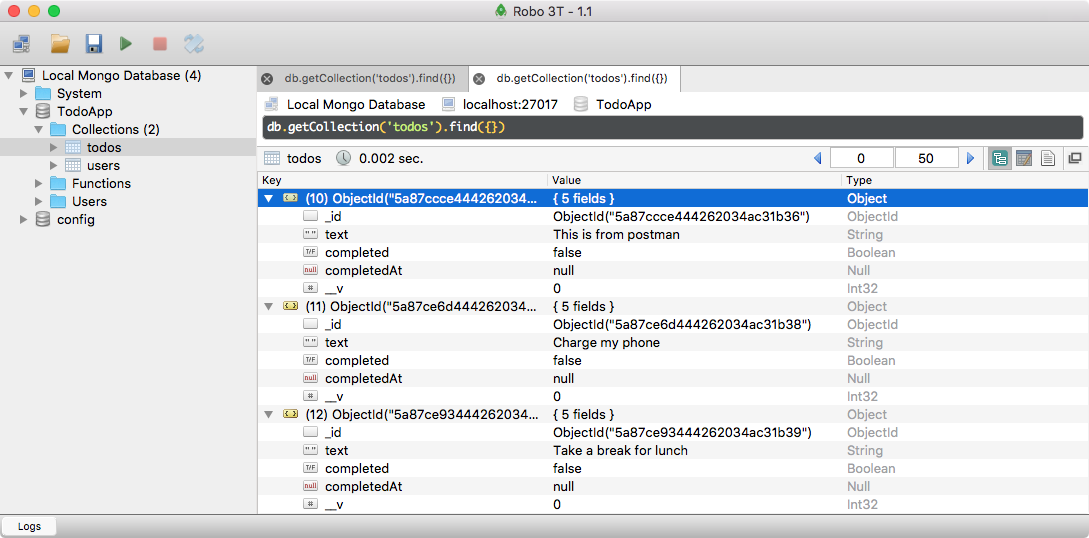Stop execution using the red square icon
Image resolution: width=1089 pixels, height=538 pixels.
159,44
